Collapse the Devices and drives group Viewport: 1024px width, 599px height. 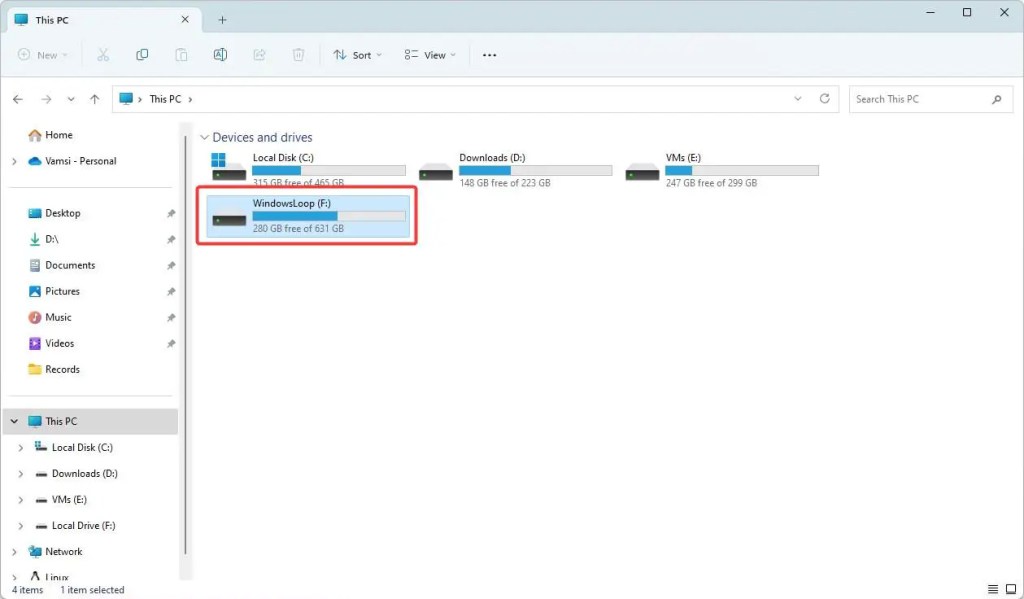point(204,137)
